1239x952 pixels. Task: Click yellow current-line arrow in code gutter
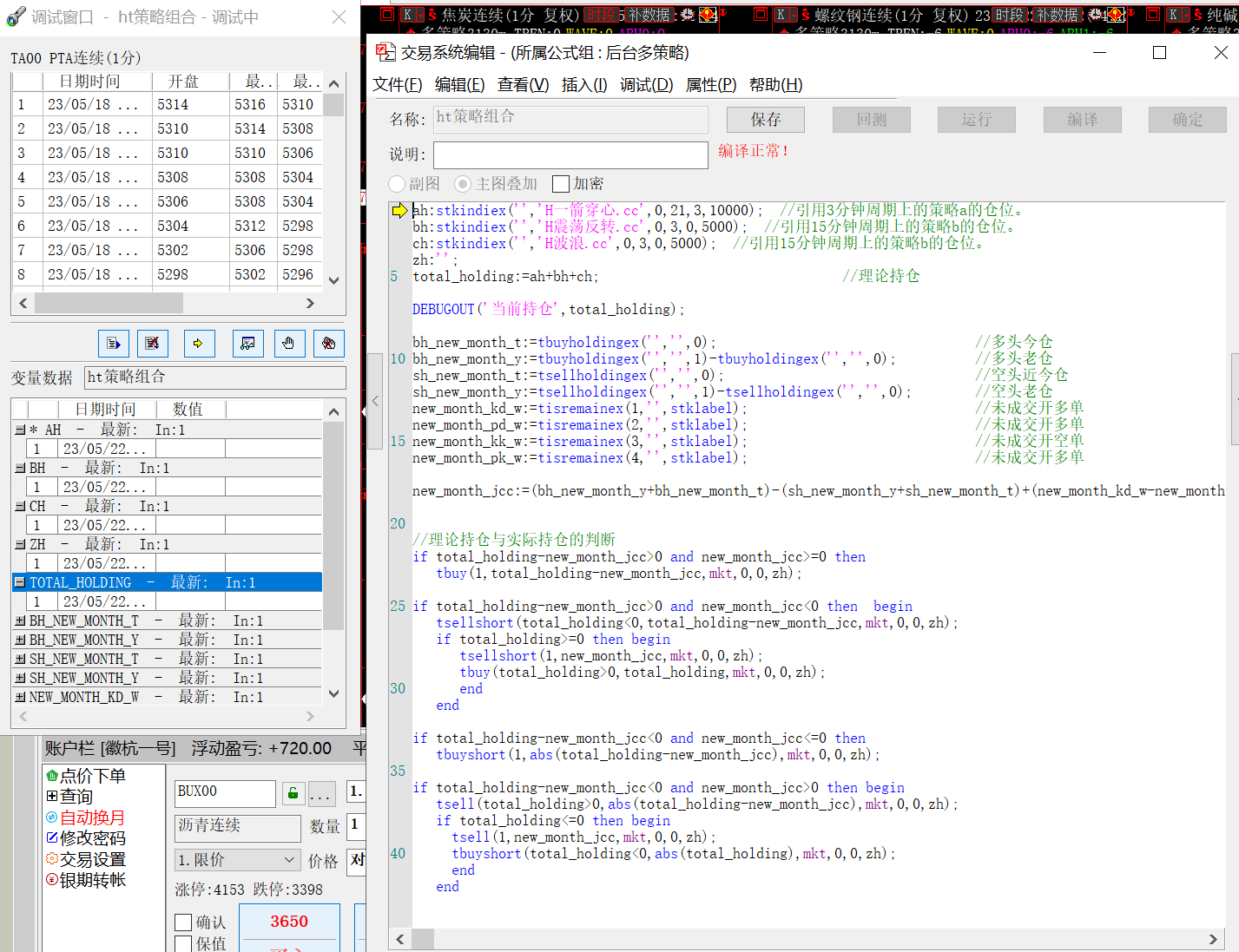399,210
